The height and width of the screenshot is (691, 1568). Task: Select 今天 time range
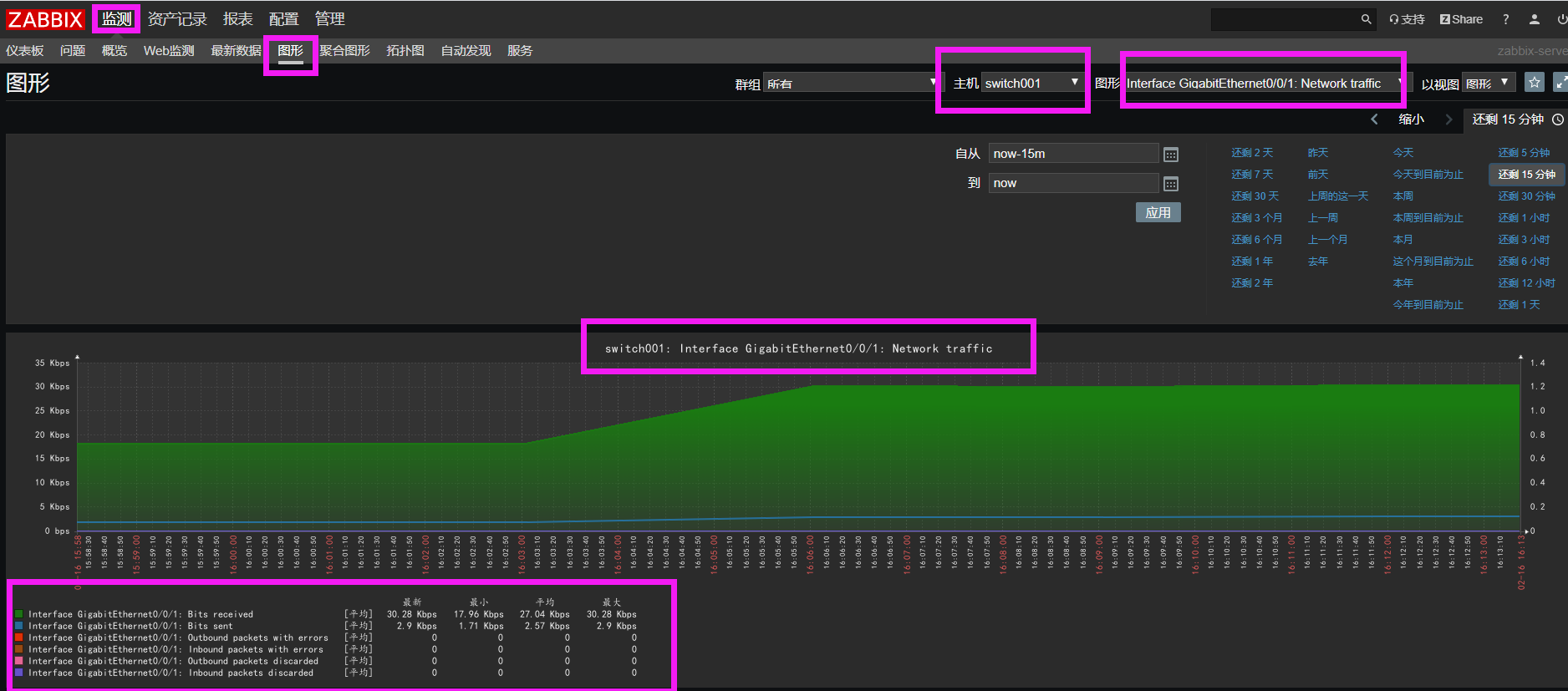click(x=1403, y=153)
